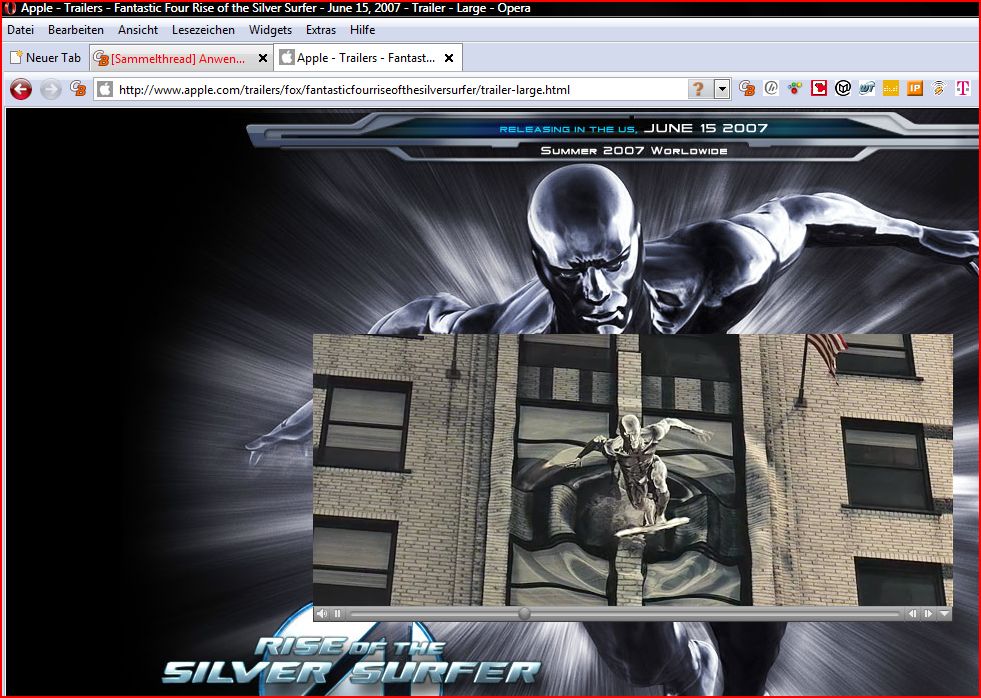Click the question mark icon in the address field
The image size is (981, 698).
pyautogui.click(x=698, y=89)
